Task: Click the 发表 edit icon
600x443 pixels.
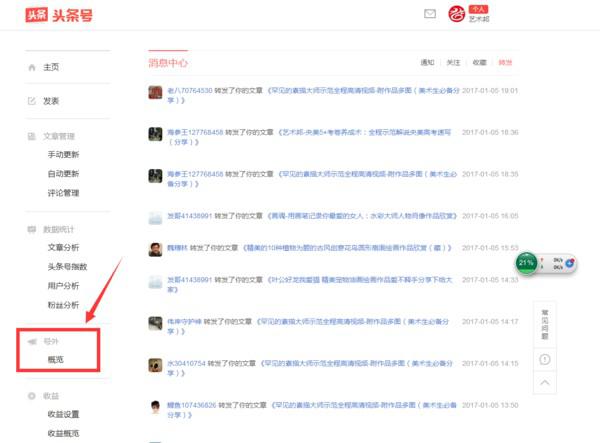Action: [32, 101]
